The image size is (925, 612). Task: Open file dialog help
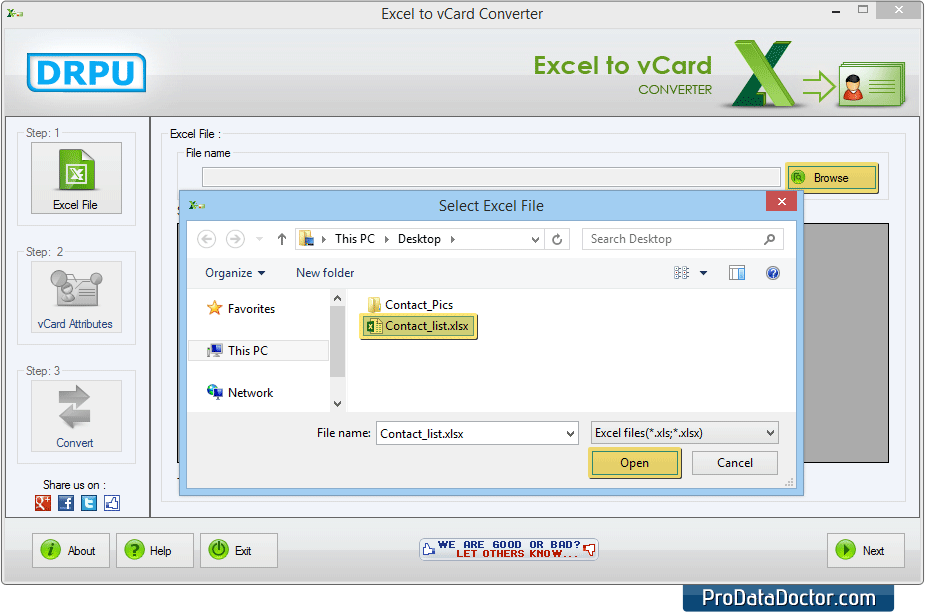[x=773, y=273]
